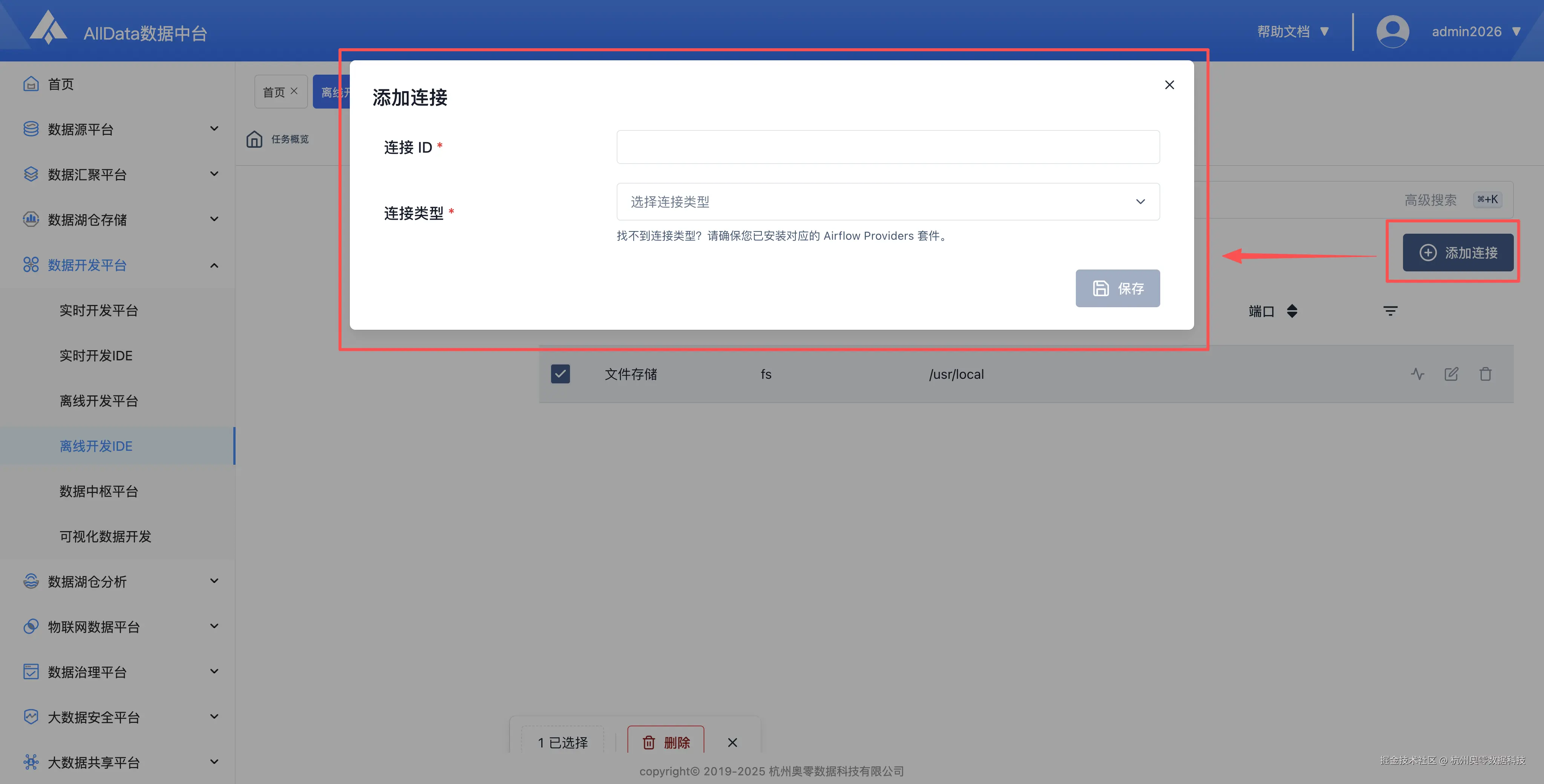Uncheck the 文件存储 row checkbox
Image resolution: width=1544 pixels, height=784 pixels.
pos(560,374)
